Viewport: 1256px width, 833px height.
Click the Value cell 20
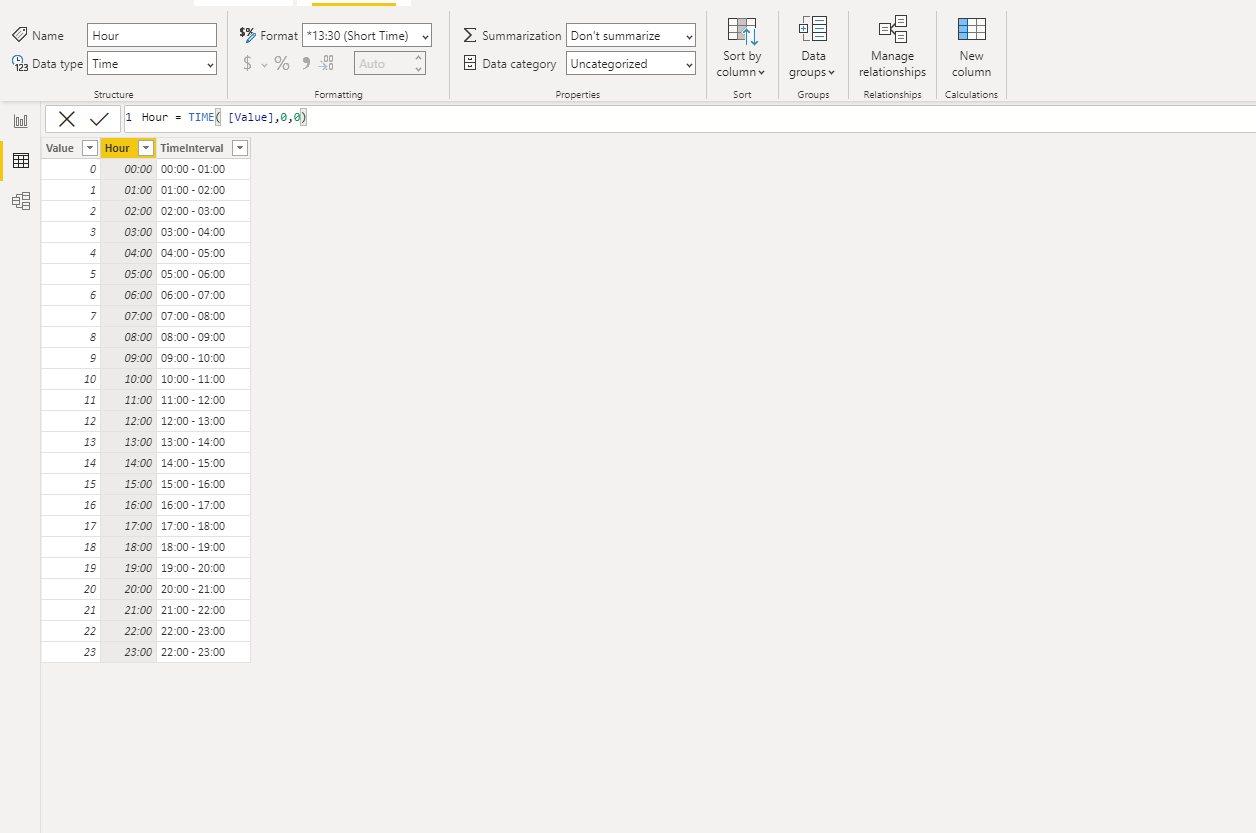71,589
